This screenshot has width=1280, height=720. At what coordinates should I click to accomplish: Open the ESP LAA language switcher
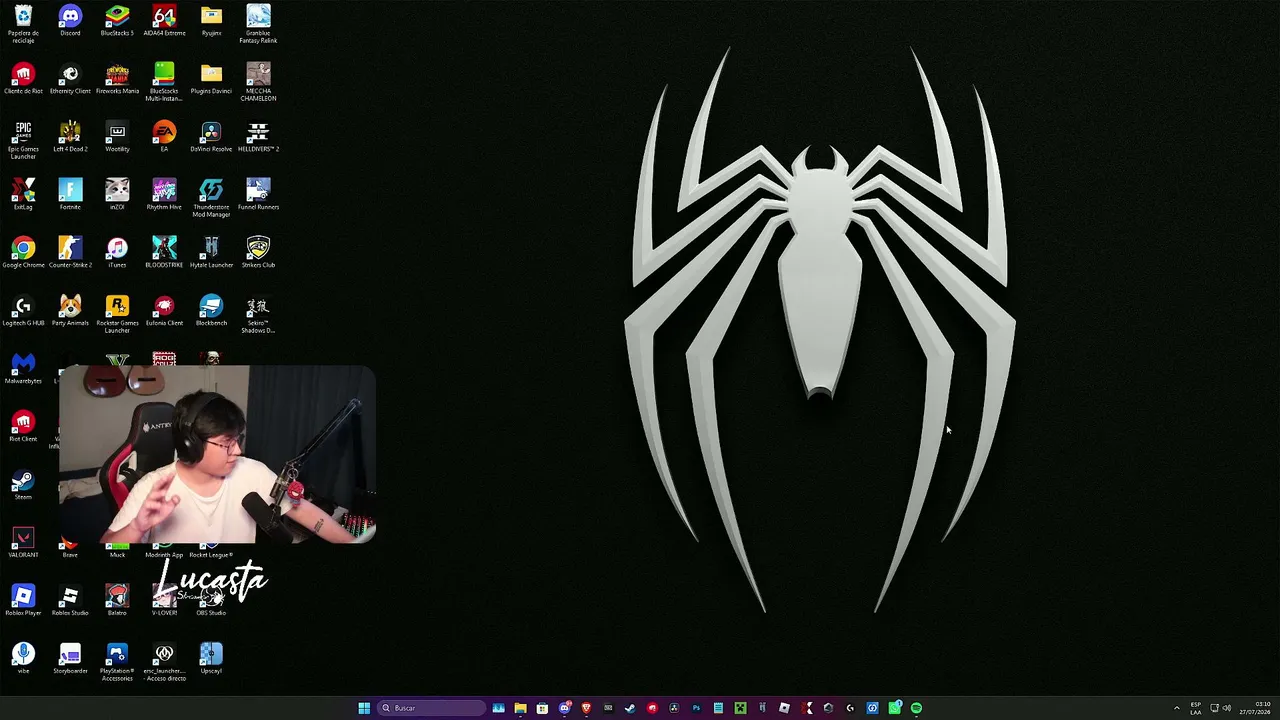pos(1196,708)
